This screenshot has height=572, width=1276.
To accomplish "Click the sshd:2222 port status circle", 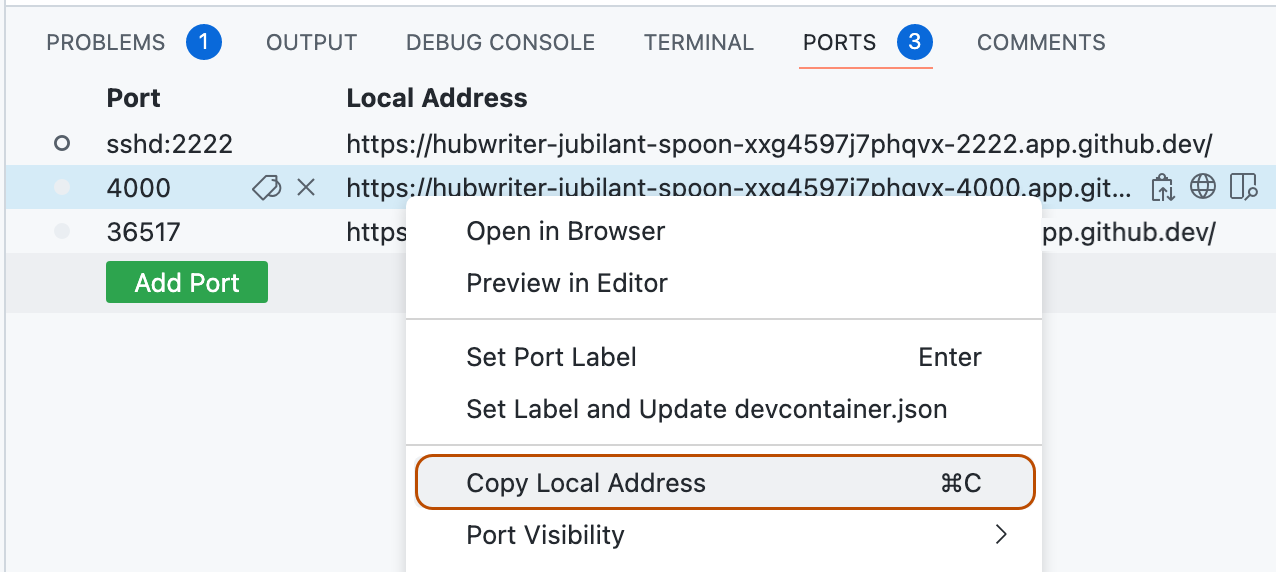I will pos(62,144).
